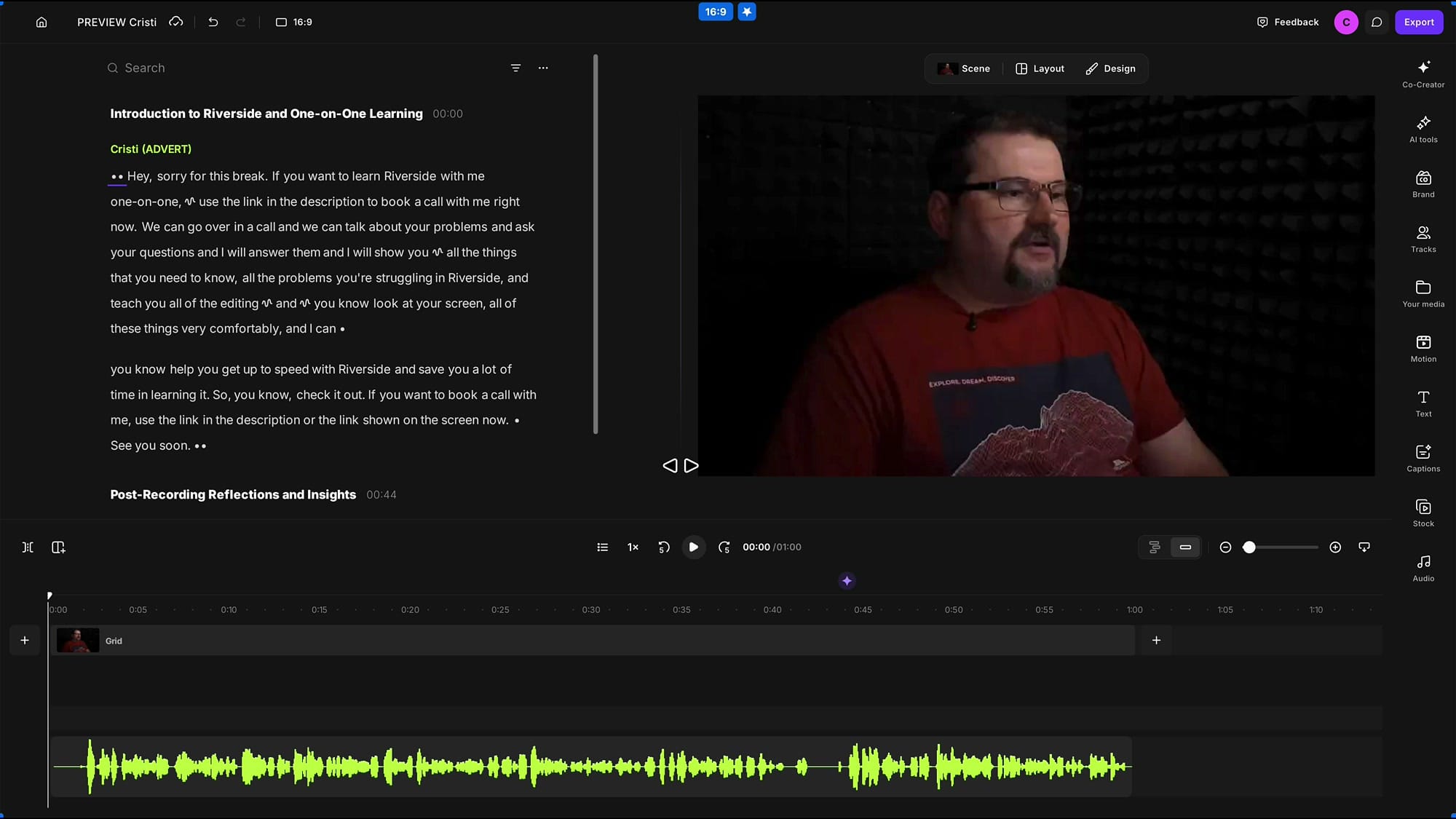This screenshot has height=819, width=1456.
Task: Open the Text panel
Action: click(x=1423, y=403)
